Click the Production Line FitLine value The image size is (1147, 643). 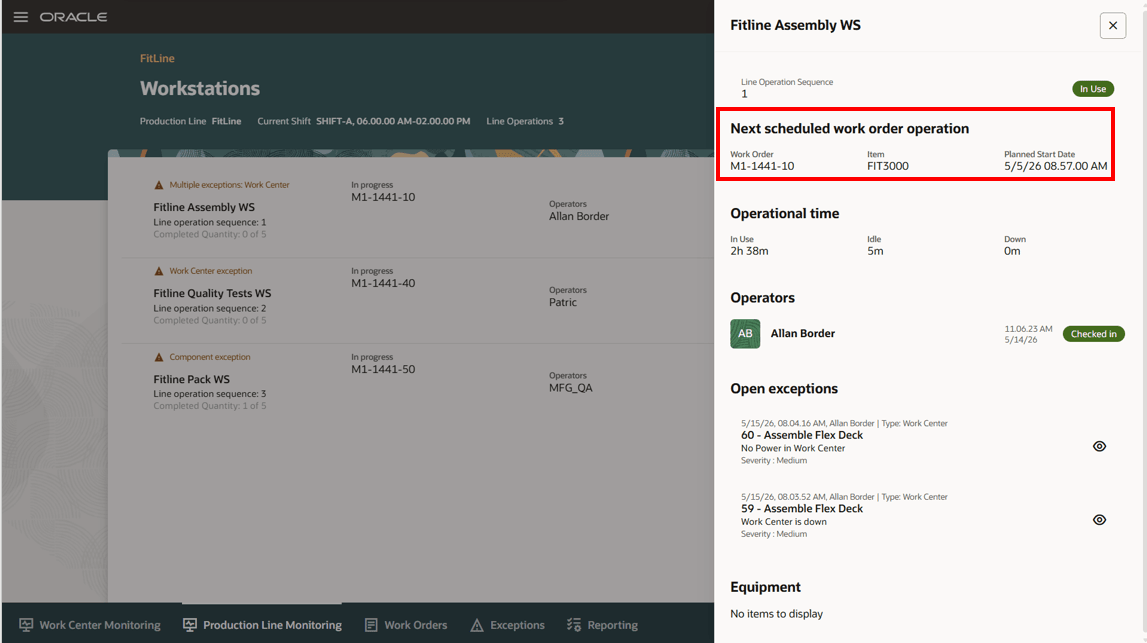coord(226,121)
